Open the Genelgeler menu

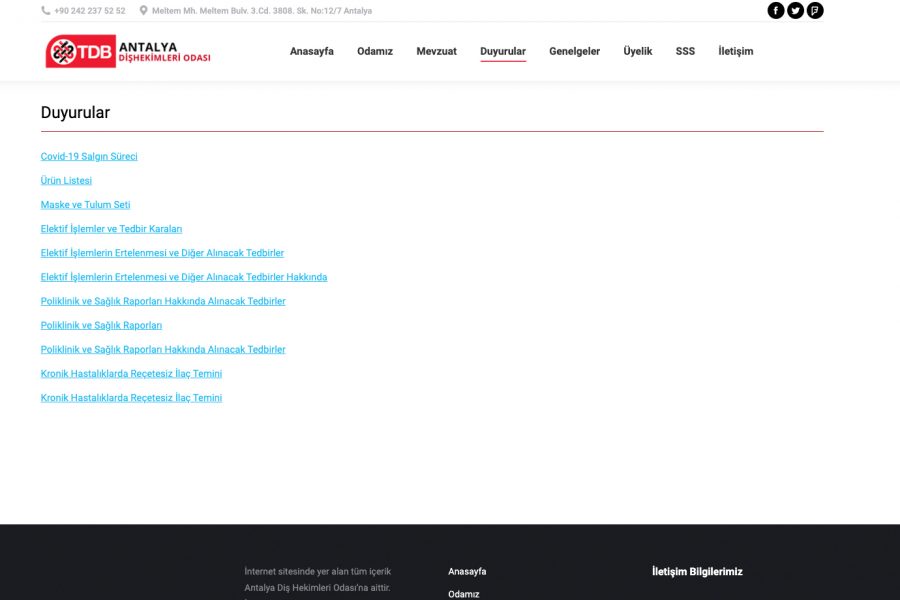(574, 51)
